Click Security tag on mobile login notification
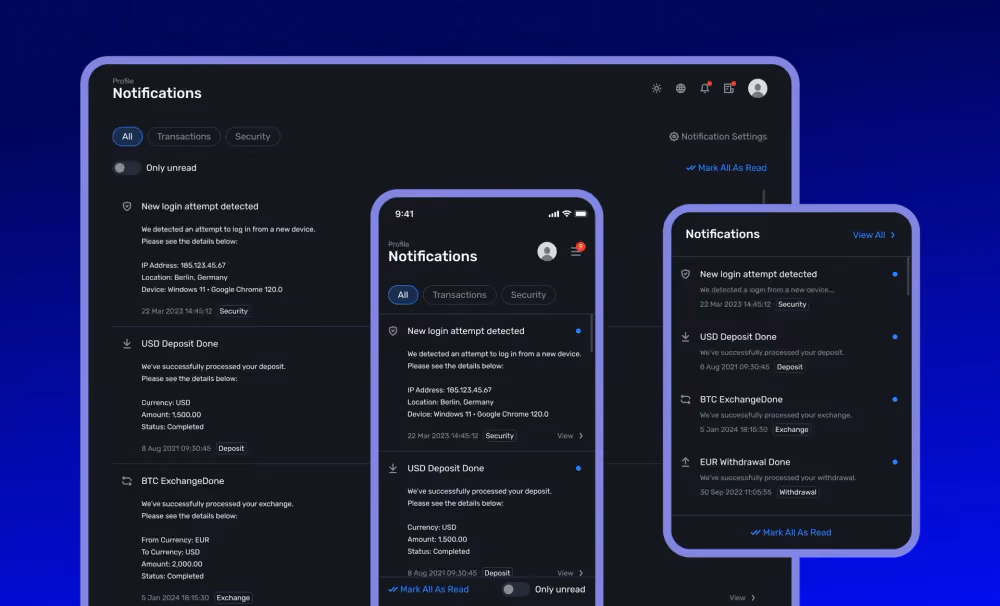The height and width of the screenshot is (606, 1000). [499, 436]
